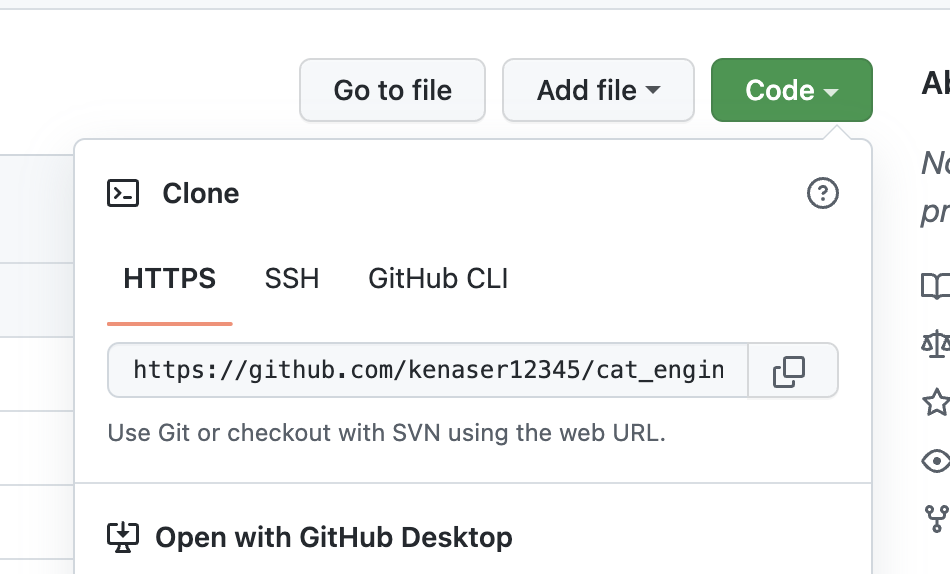Viewport: 950px width, 574px height.
Task: Click the 'Use Git or checkout with SVN' hint
Action: [386, 433]
